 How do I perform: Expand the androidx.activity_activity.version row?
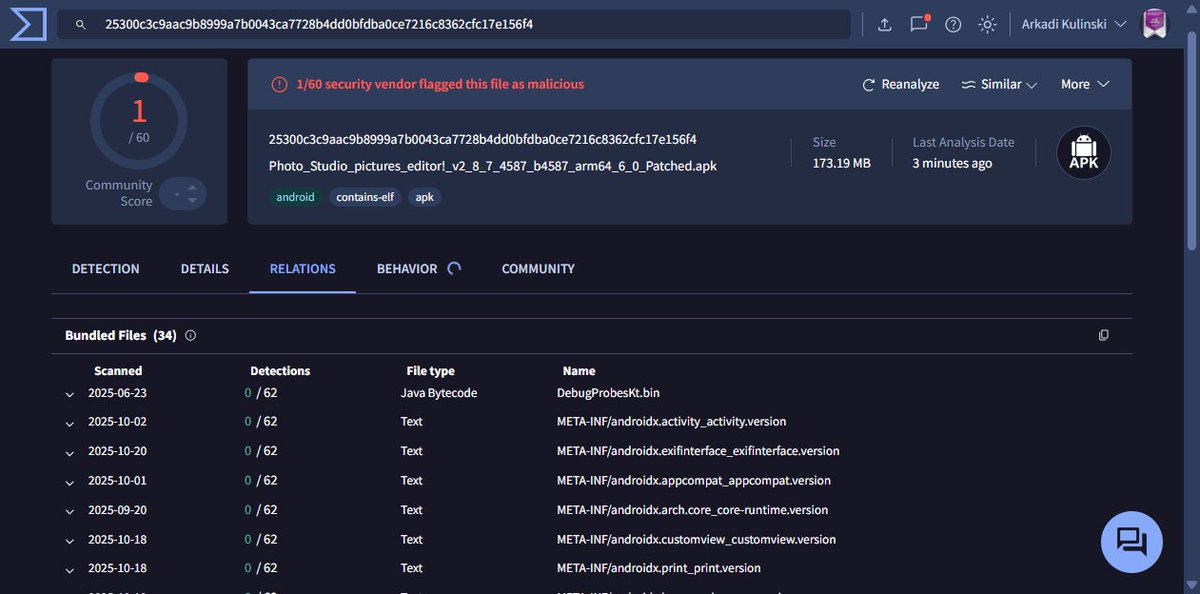(70, 424)
